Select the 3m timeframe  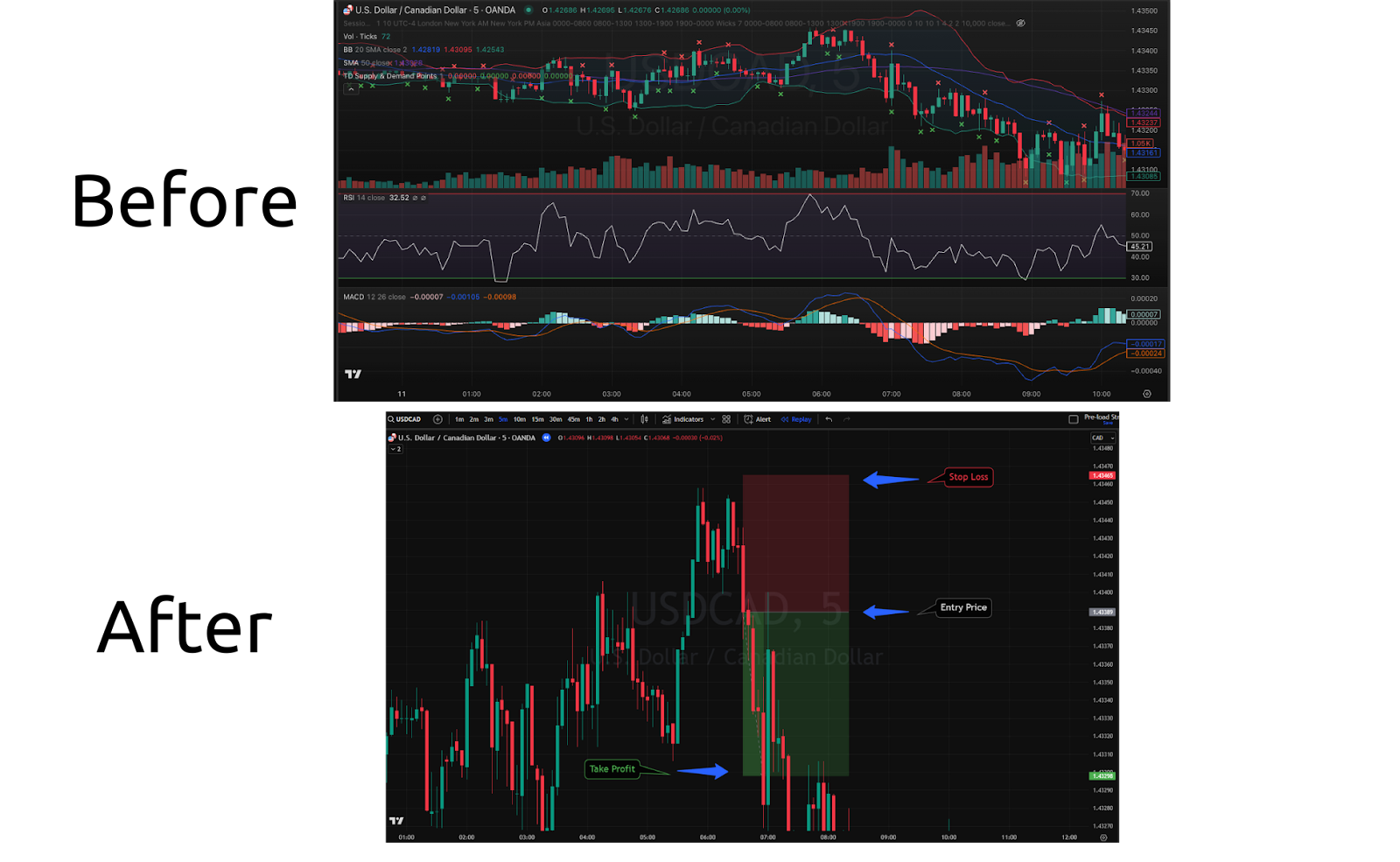point(488,419)
